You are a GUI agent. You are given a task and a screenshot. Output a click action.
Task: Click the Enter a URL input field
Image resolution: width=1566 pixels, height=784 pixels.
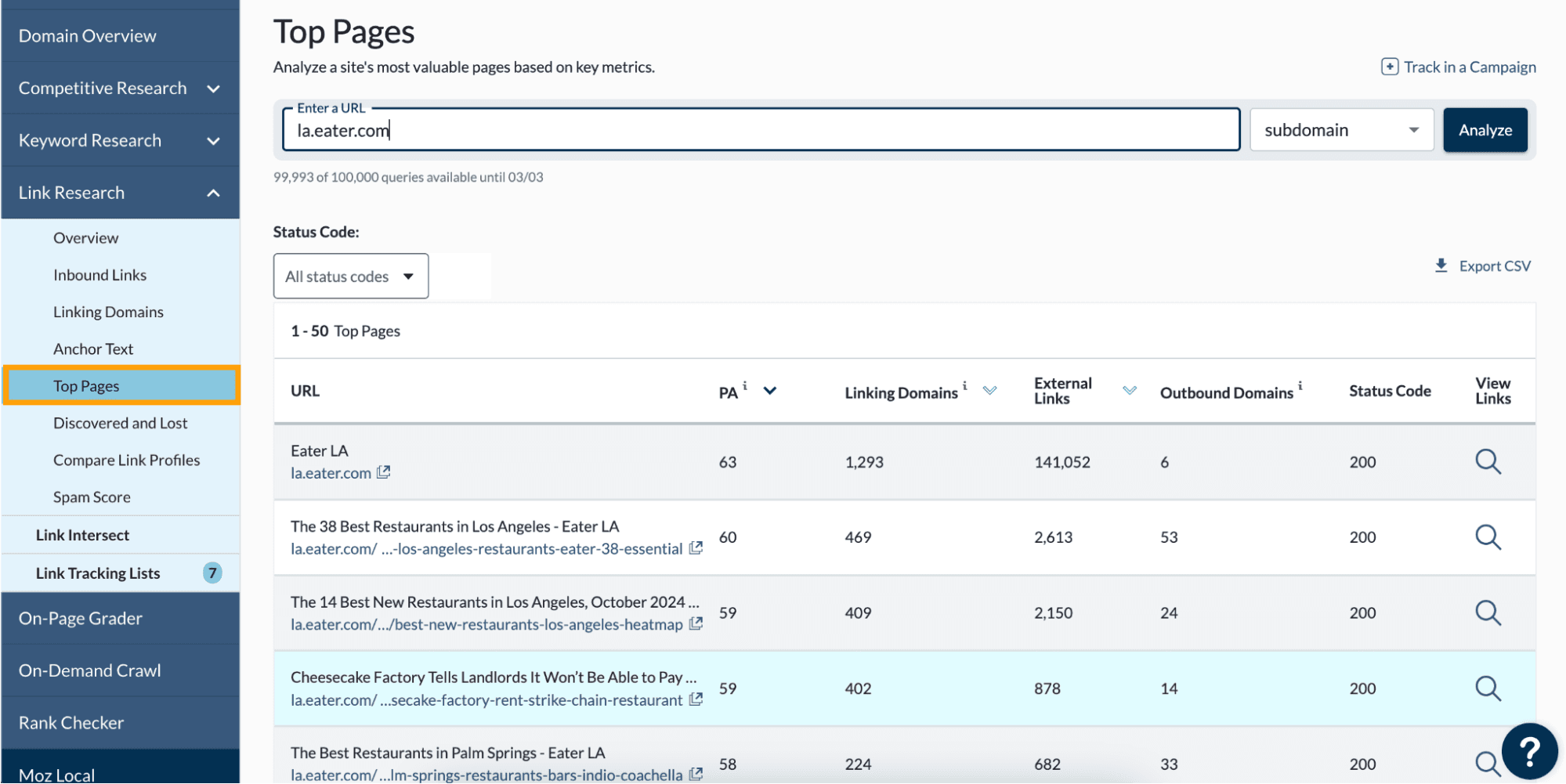[x=760, y=130]
